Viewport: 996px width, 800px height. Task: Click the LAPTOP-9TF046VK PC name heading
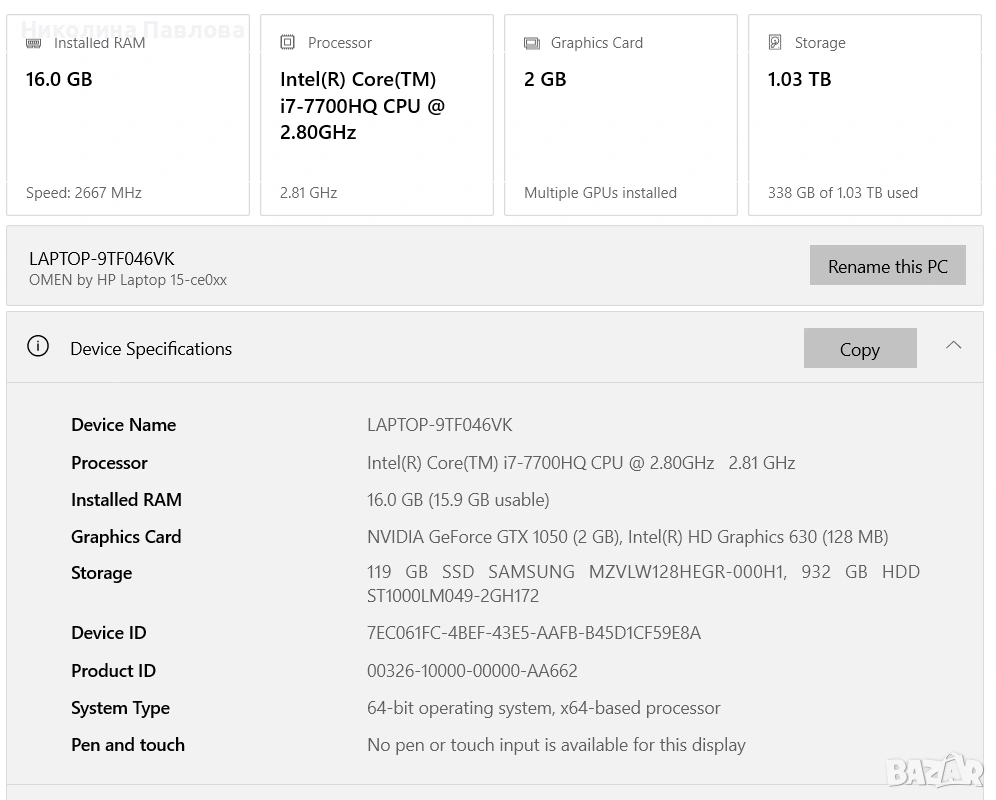(x=102, y=259)
